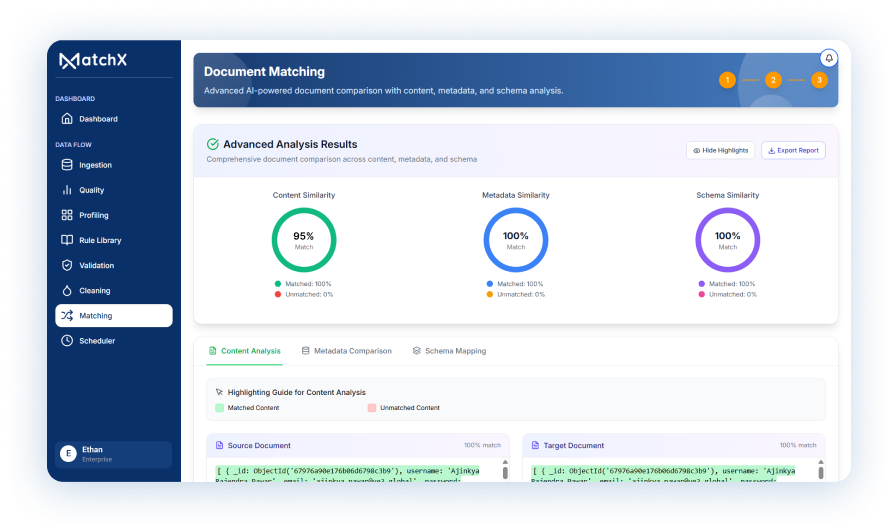Click the red Unmatched: 0% legend under Content Similarity
Screen dimensions: 894x532
pyautogui.click(x=304, y=294)
